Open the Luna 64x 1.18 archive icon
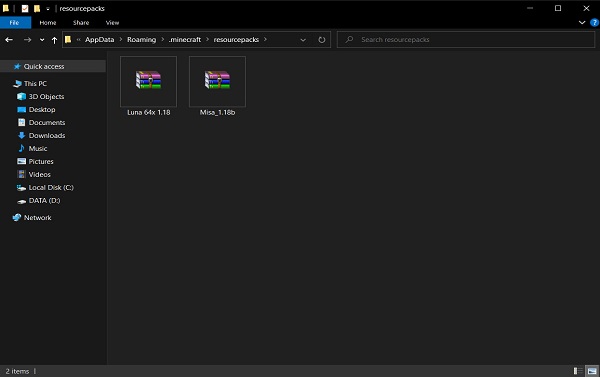Image resolution: width=600 pixels, height=377 pixels. [x=148, y=80]
